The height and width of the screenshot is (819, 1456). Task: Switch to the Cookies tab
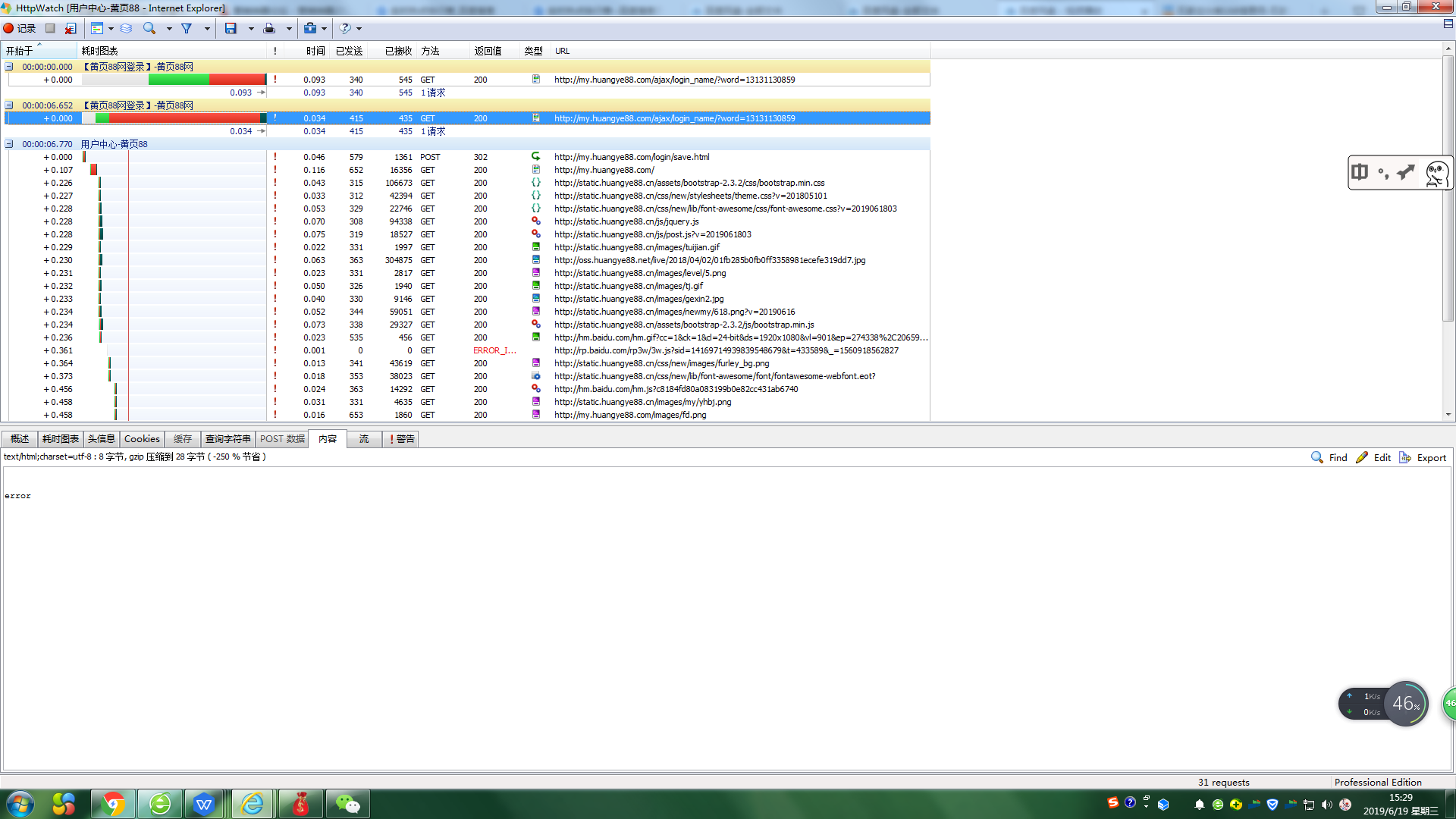(142, 439)
